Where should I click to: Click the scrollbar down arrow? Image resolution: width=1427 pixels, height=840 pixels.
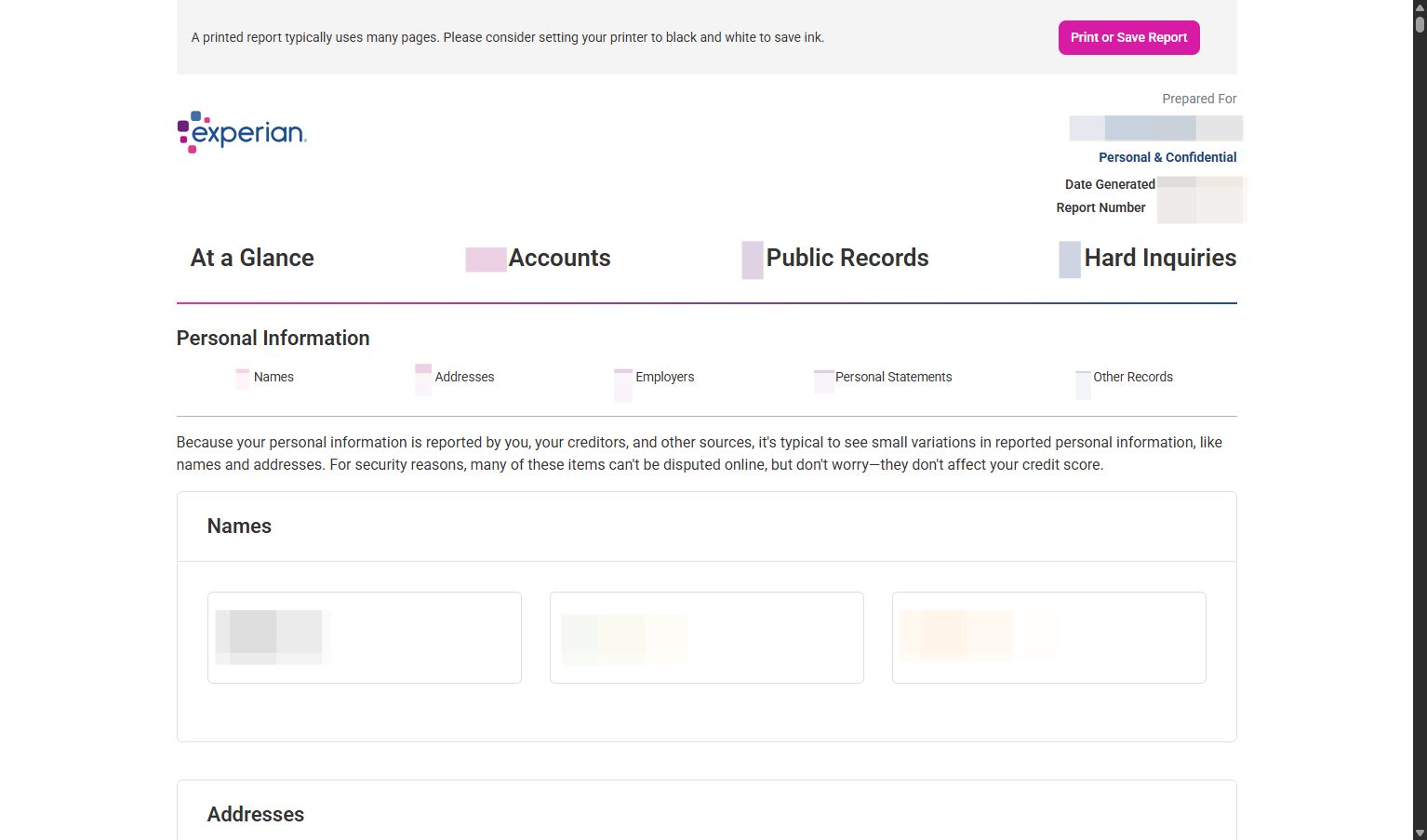point(1420,833)
